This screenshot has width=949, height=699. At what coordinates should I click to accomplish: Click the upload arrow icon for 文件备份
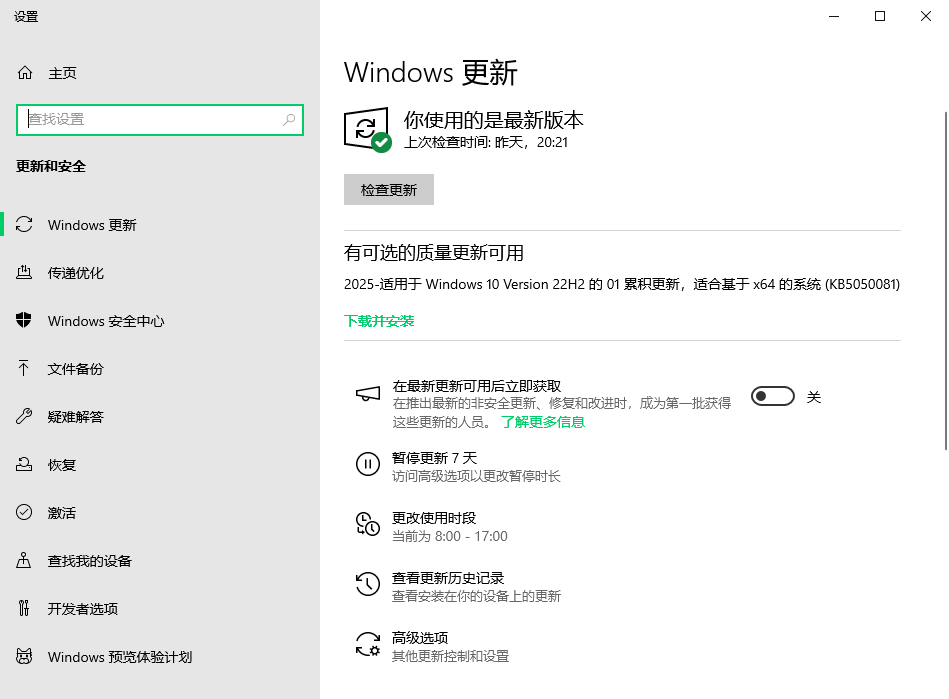tap(24, 368)
